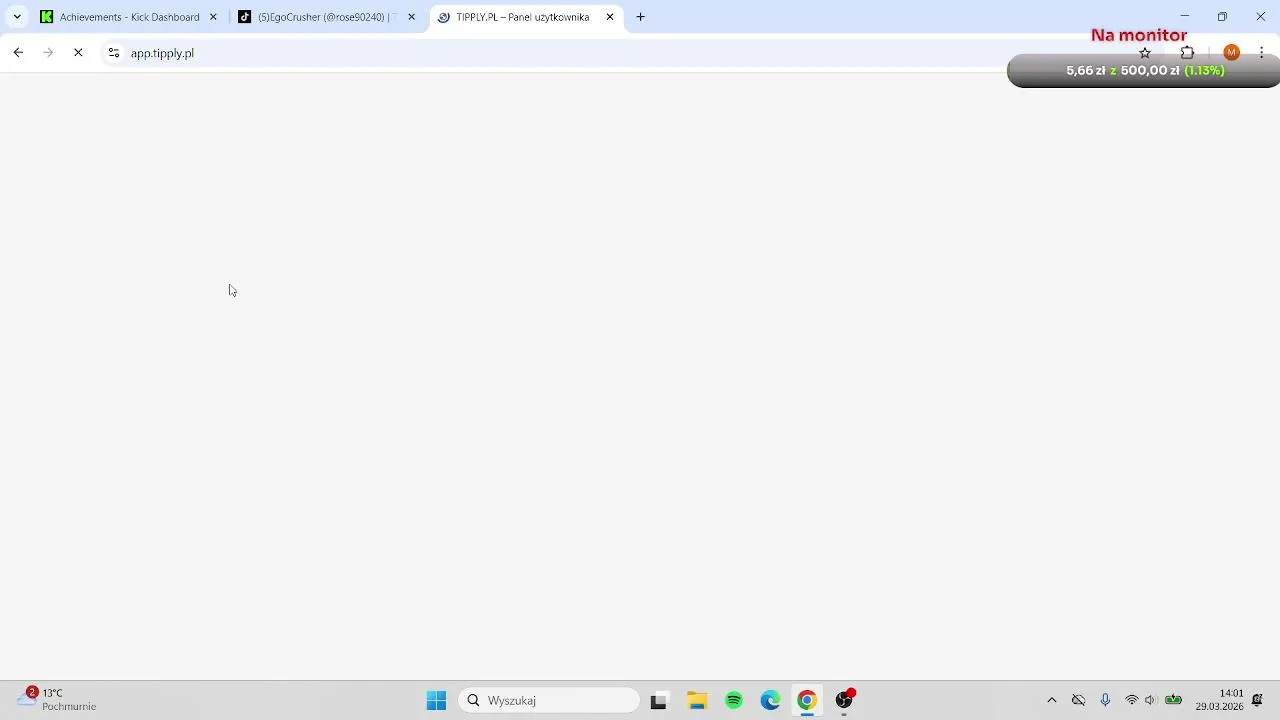Screen dimensions: 1280x720
Task: Open the notifications bell icon
Action: point(1257,701)
